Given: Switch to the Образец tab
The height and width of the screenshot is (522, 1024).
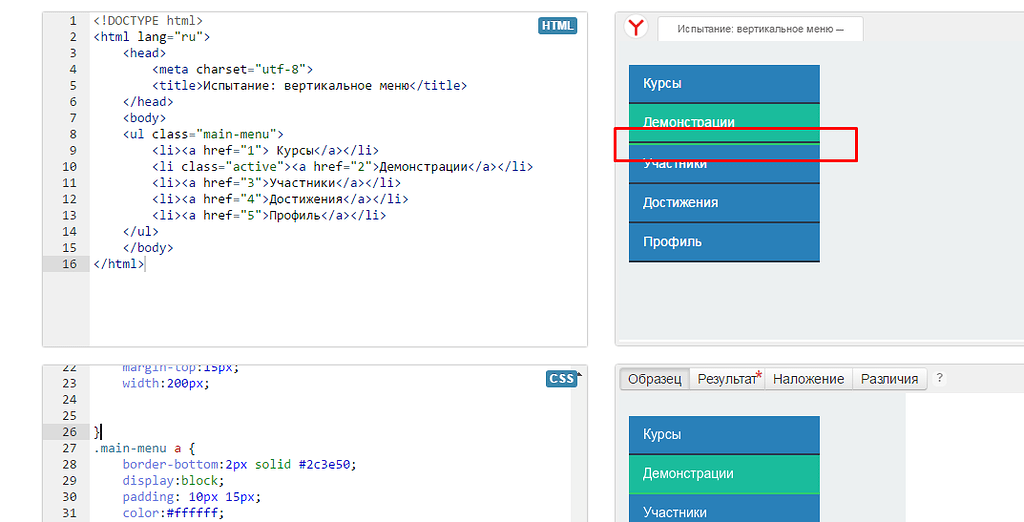Looking at the screenshot, I should click(655, 379).
